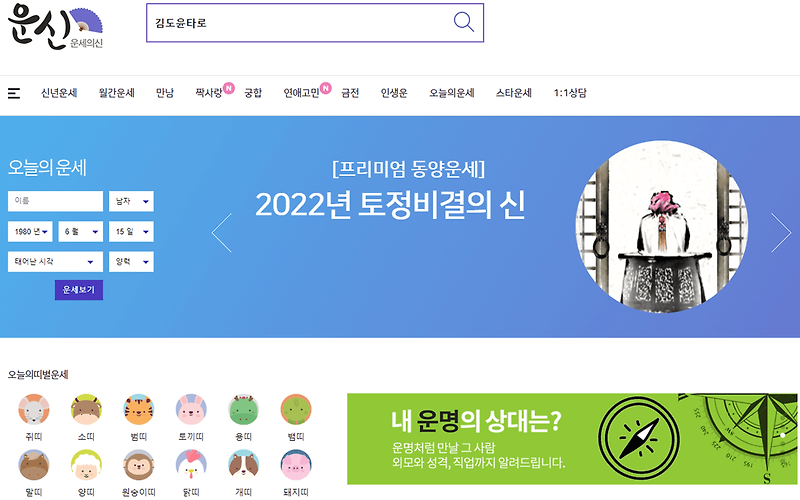Screen dimensions: 800x500
Task: Open the 태어난 시각 birth time dropdown
Action: click(55, 261)
